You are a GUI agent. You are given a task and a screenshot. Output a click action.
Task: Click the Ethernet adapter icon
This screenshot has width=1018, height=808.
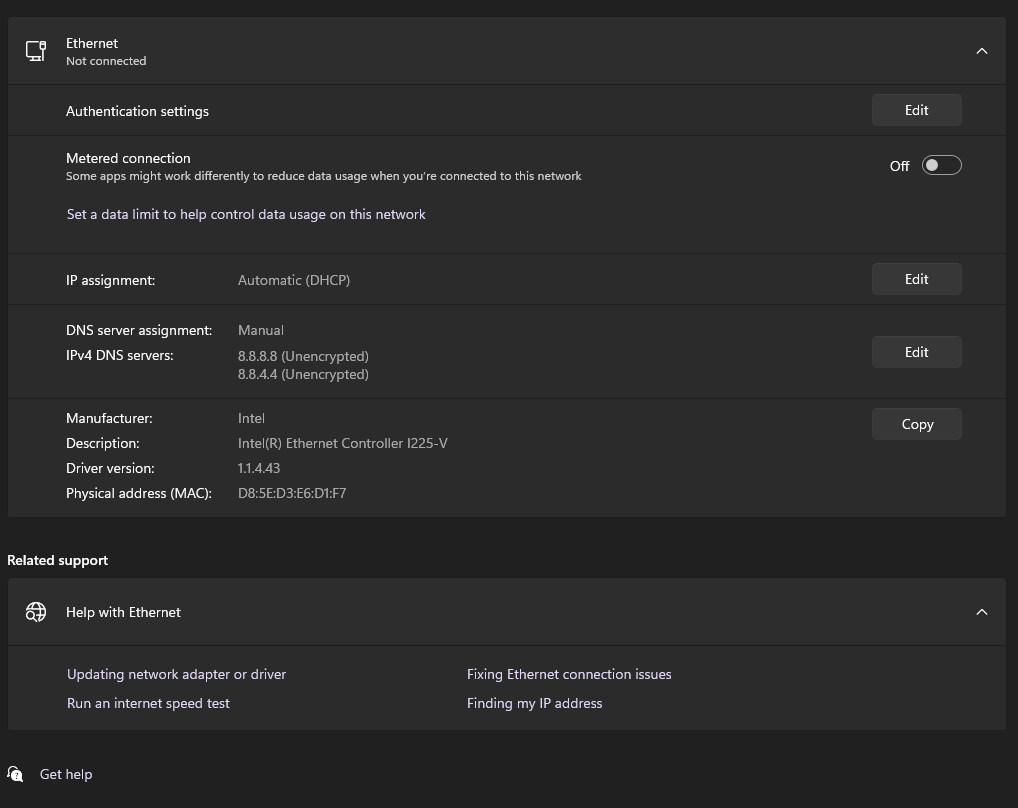(x=36, y=50)
